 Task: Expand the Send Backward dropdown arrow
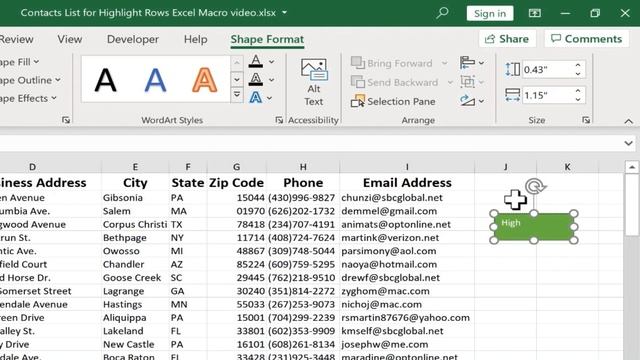tap(450, 82)
